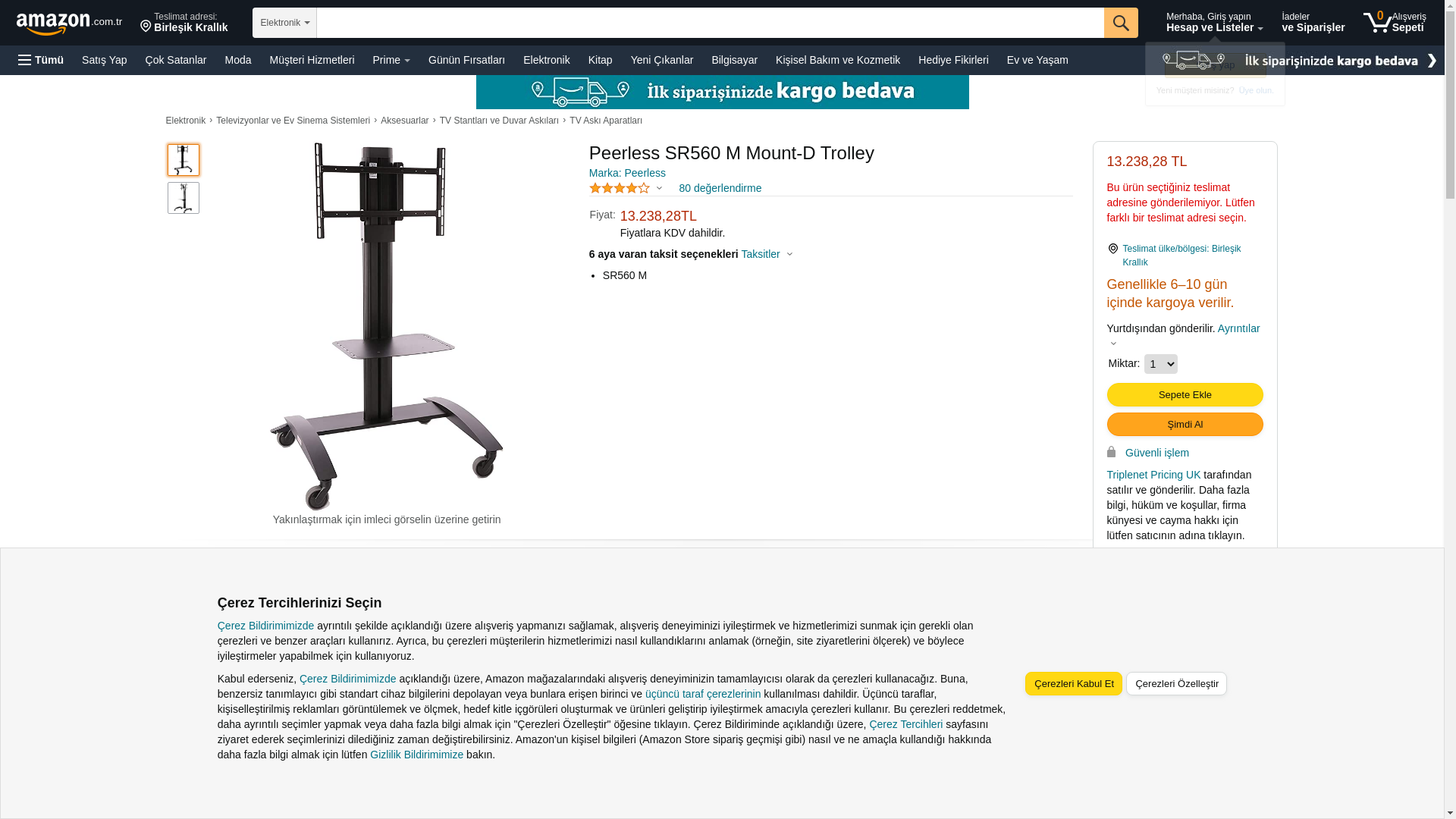
Task: Expand the Miktar quantity selector
Action: tap(1160, 364)
